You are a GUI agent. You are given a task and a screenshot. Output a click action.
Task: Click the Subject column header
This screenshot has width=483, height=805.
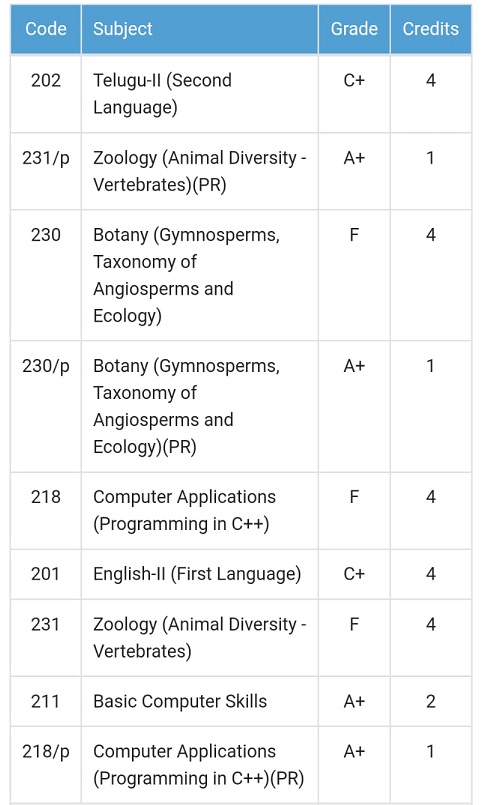click(x=199, y=29)
